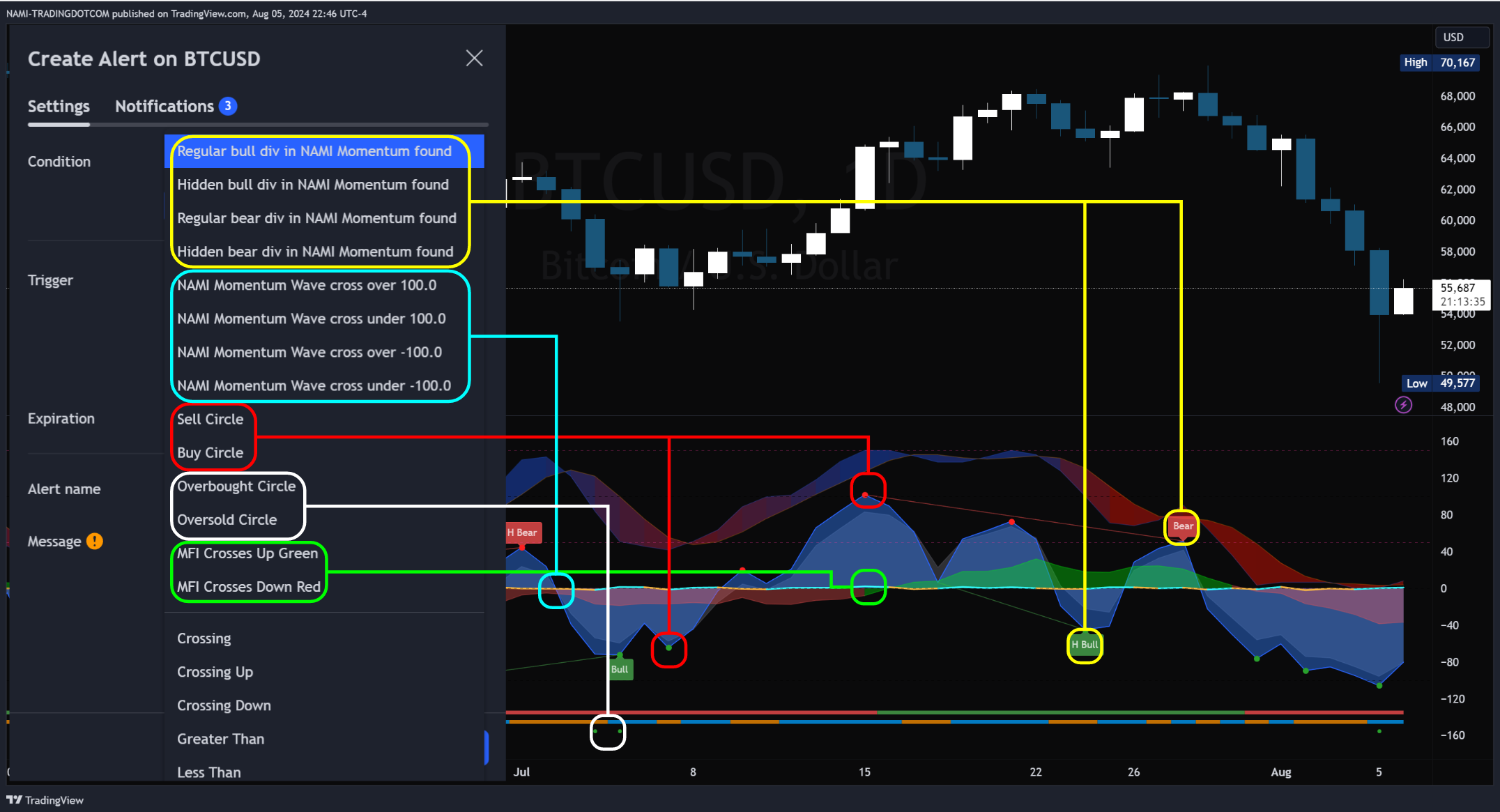
Task: Click the High 70,167 price label
Action: [x=1440, y=63]
